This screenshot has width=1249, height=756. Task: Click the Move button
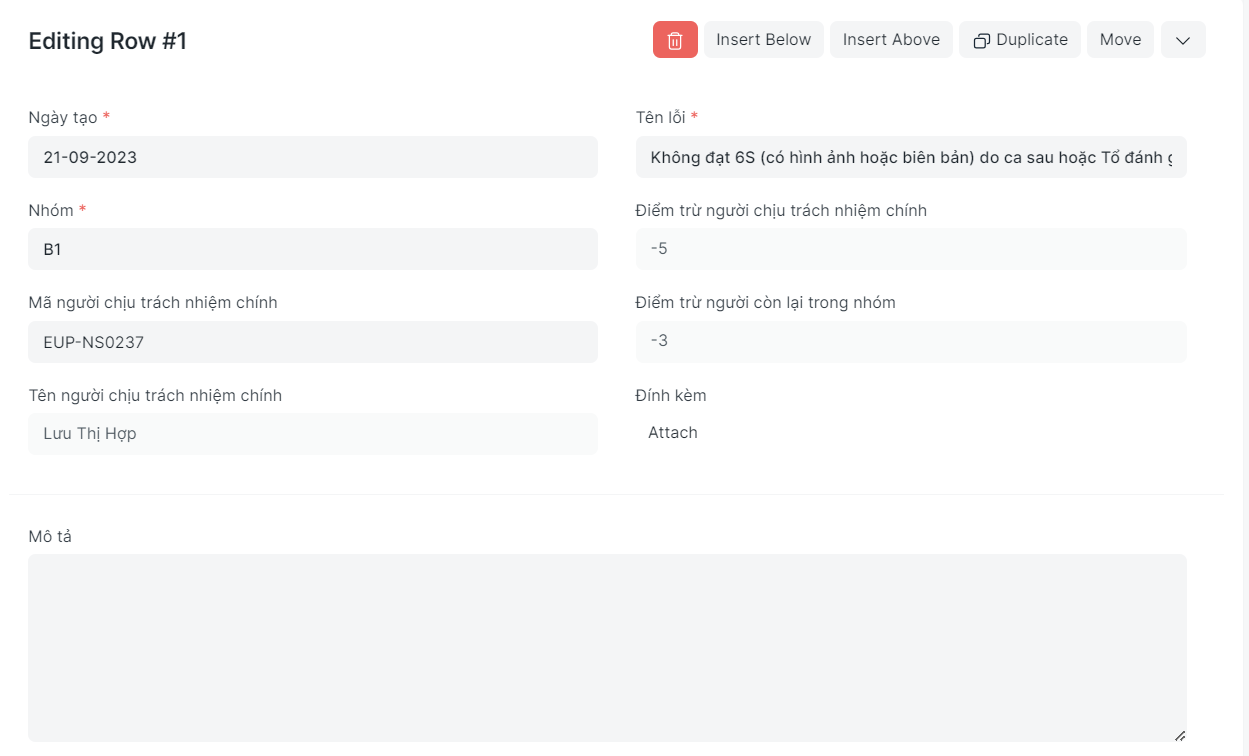[x=1120, y=40]
